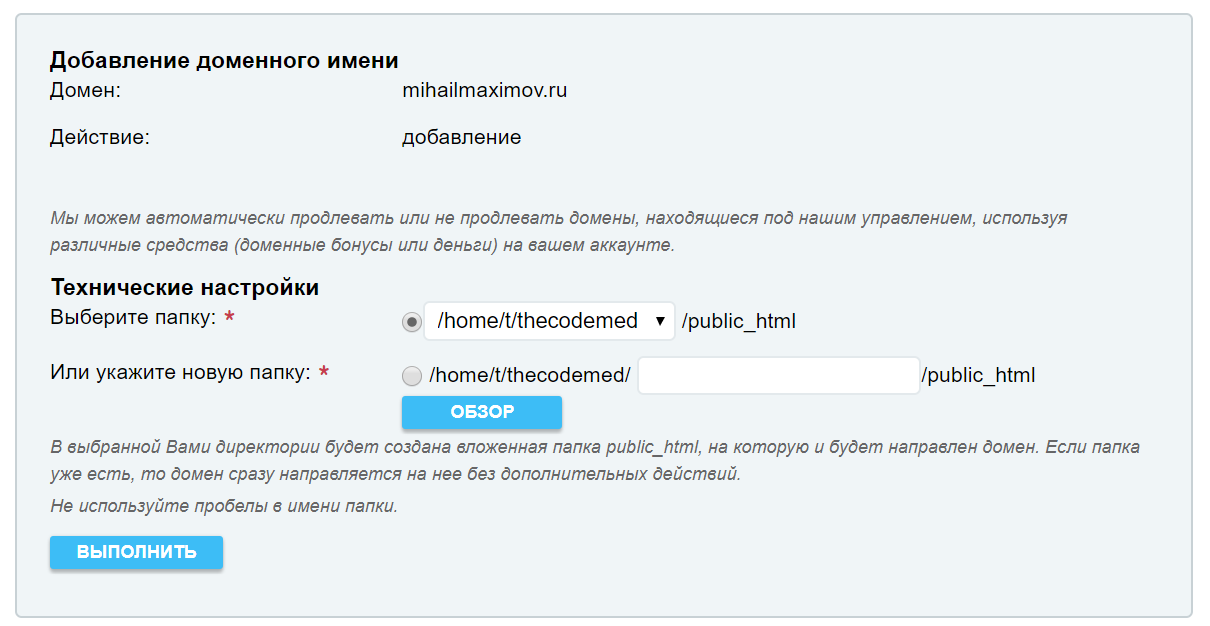Click the /home/t/thecodemed/ prefix before the input
This screenshot has width=1210, height=626.
tap(529, 376)
